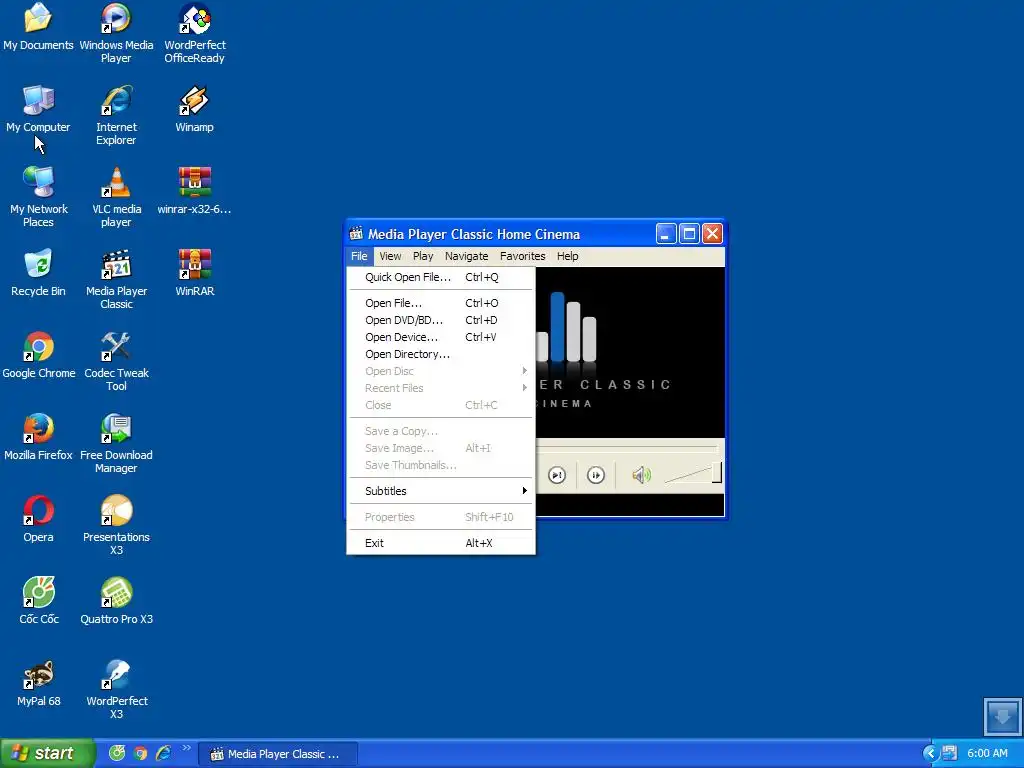Click Internet Explorer quick launch icon in taskbar
The width and height of the screenshot is (1024, 768).
tap(163, 753)
